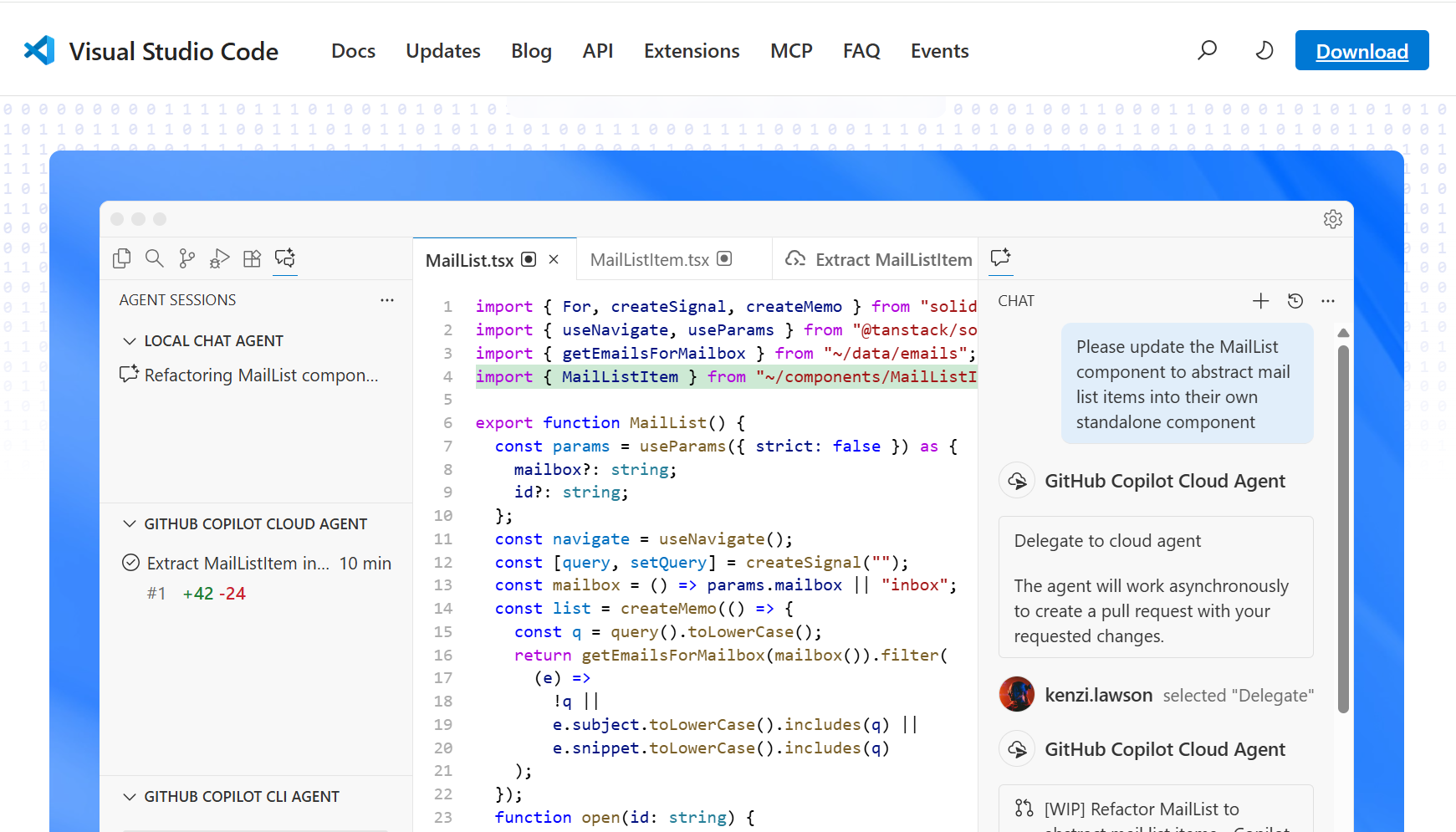Click the "Delegate to cloud agent" card title
Image resolution: width=1456 pixels, height=832 pixels.
coord(1107,541)
